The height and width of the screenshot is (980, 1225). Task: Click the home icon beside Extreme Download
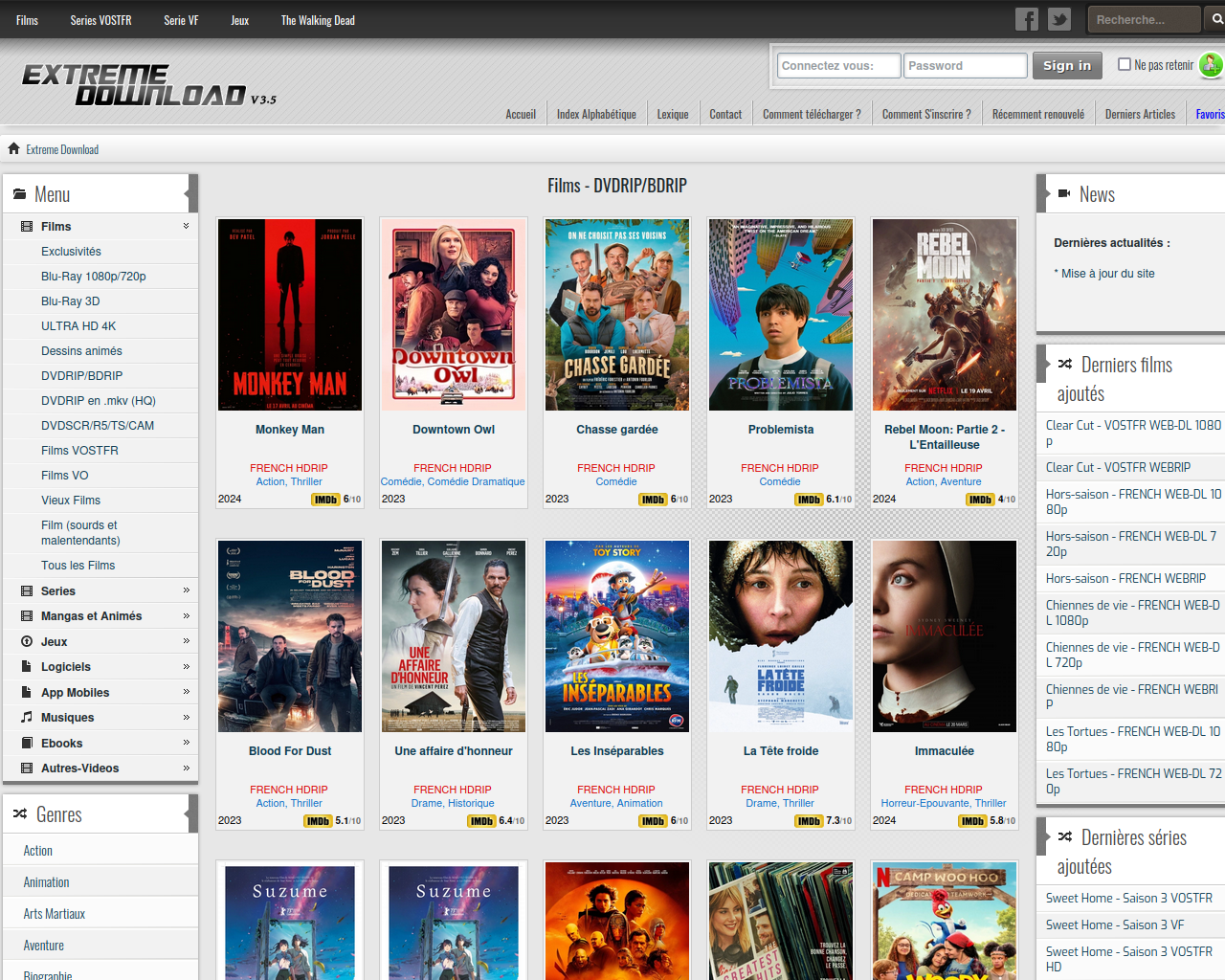pos(13,148)
